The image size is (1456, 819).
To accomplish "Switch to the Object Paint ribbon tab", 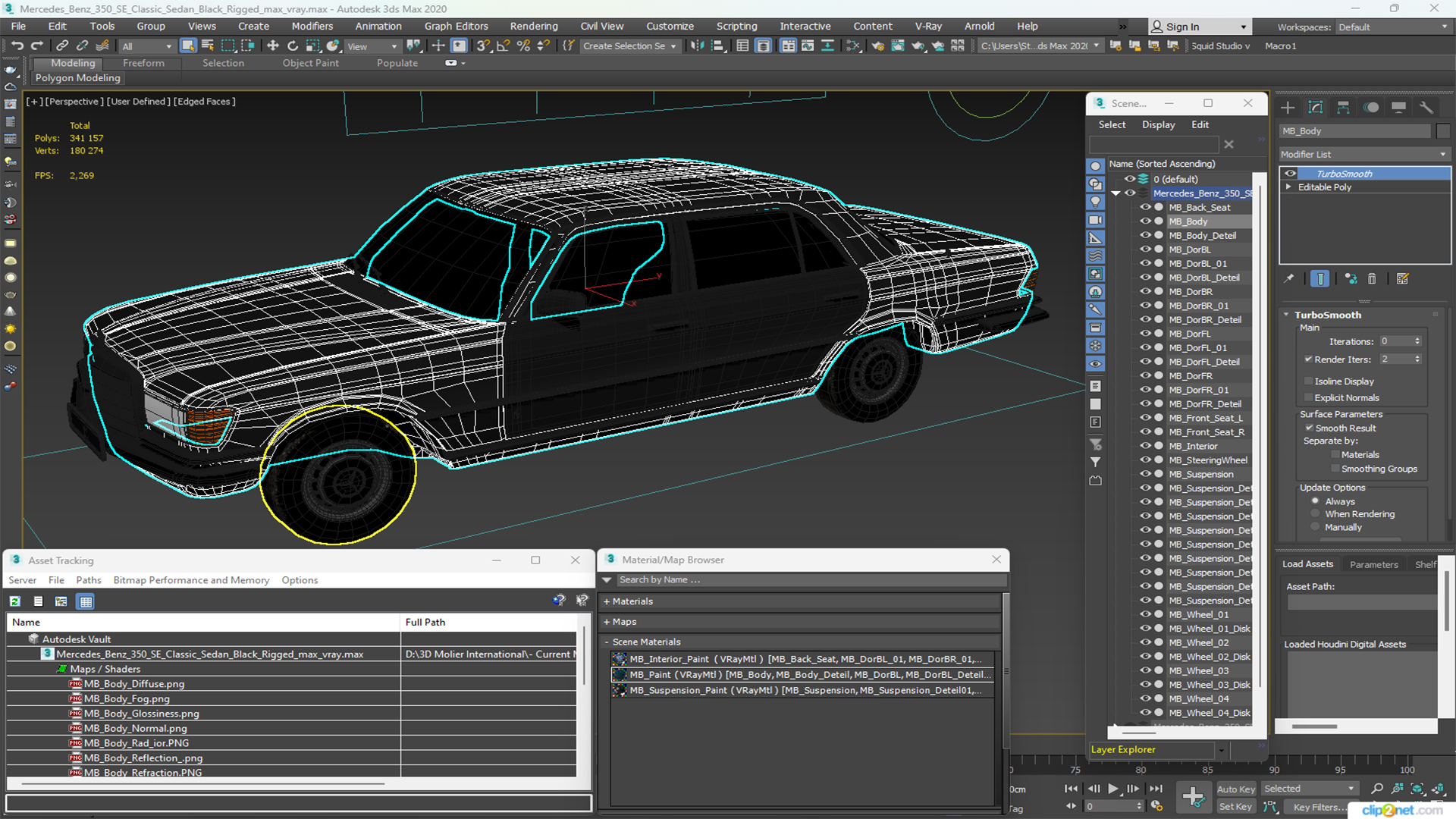I will [311, 63].
